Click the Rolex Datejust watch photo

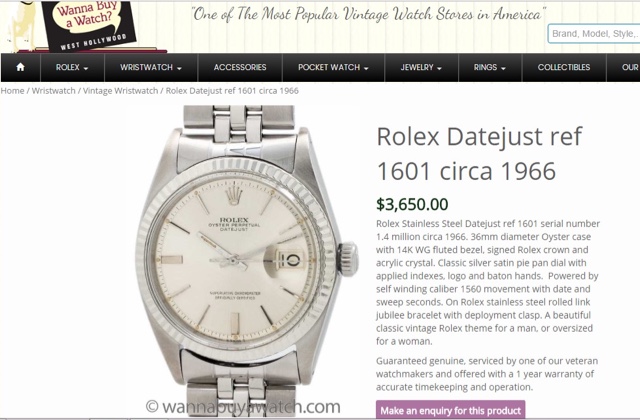244,261
